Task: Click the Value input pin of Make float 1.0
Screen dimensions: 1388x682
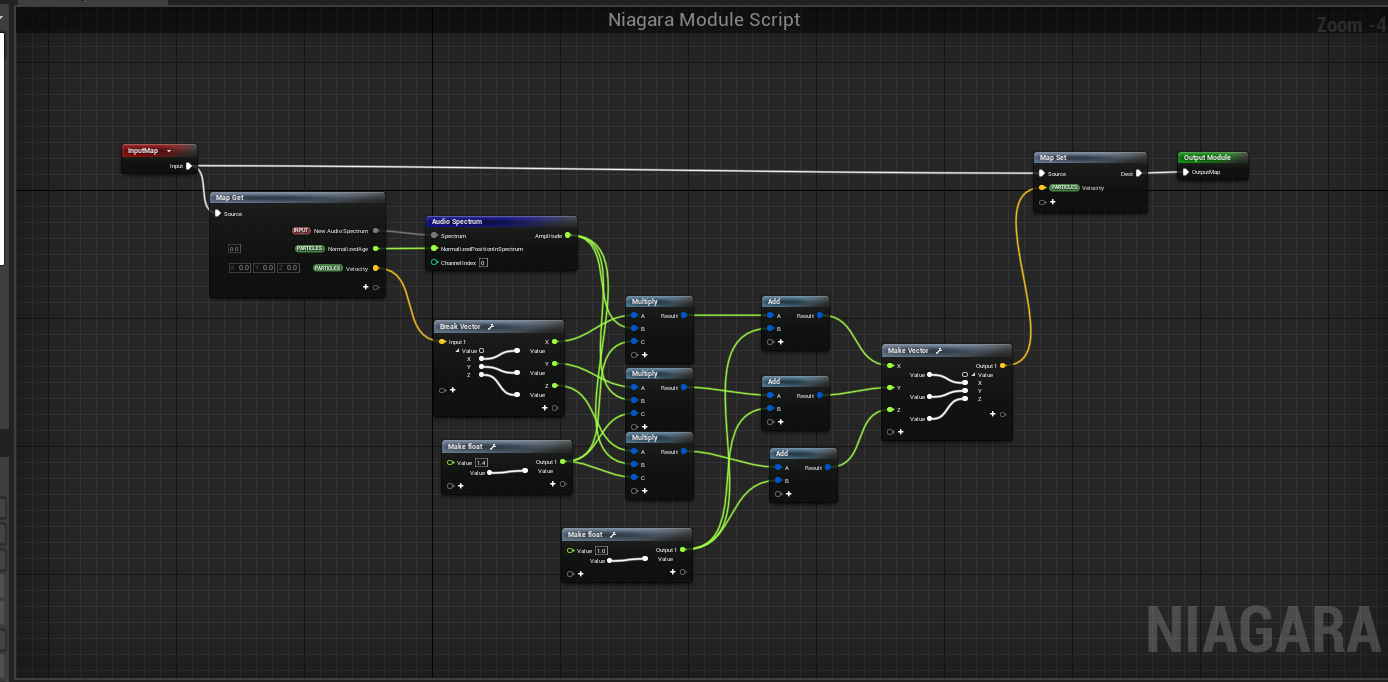Action: 571,551
